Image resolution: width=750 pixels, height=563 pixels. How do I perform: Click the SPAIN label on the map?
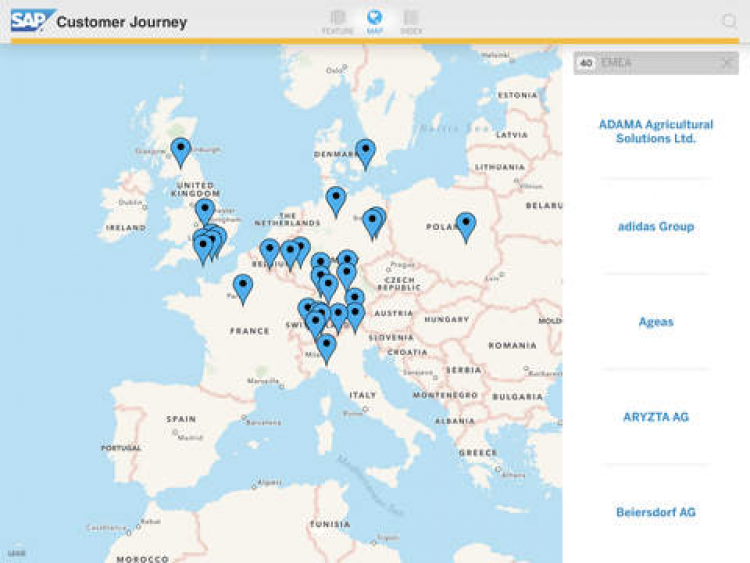pyautogui.click(x=181, y=419)
